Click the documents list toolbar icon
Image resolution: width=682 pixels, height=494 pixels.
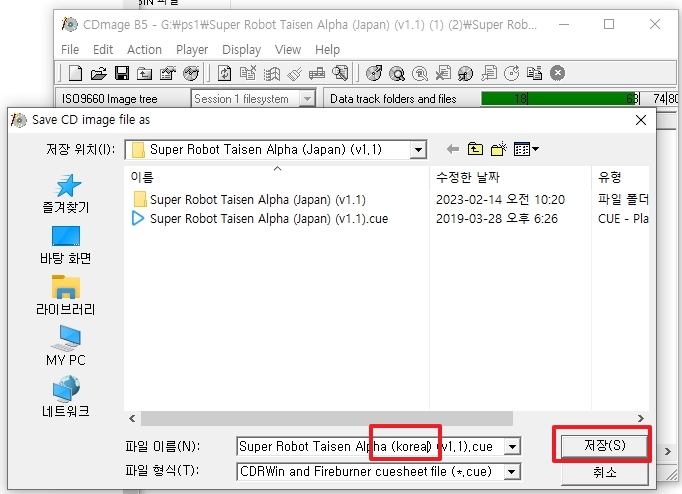(534, 73)
